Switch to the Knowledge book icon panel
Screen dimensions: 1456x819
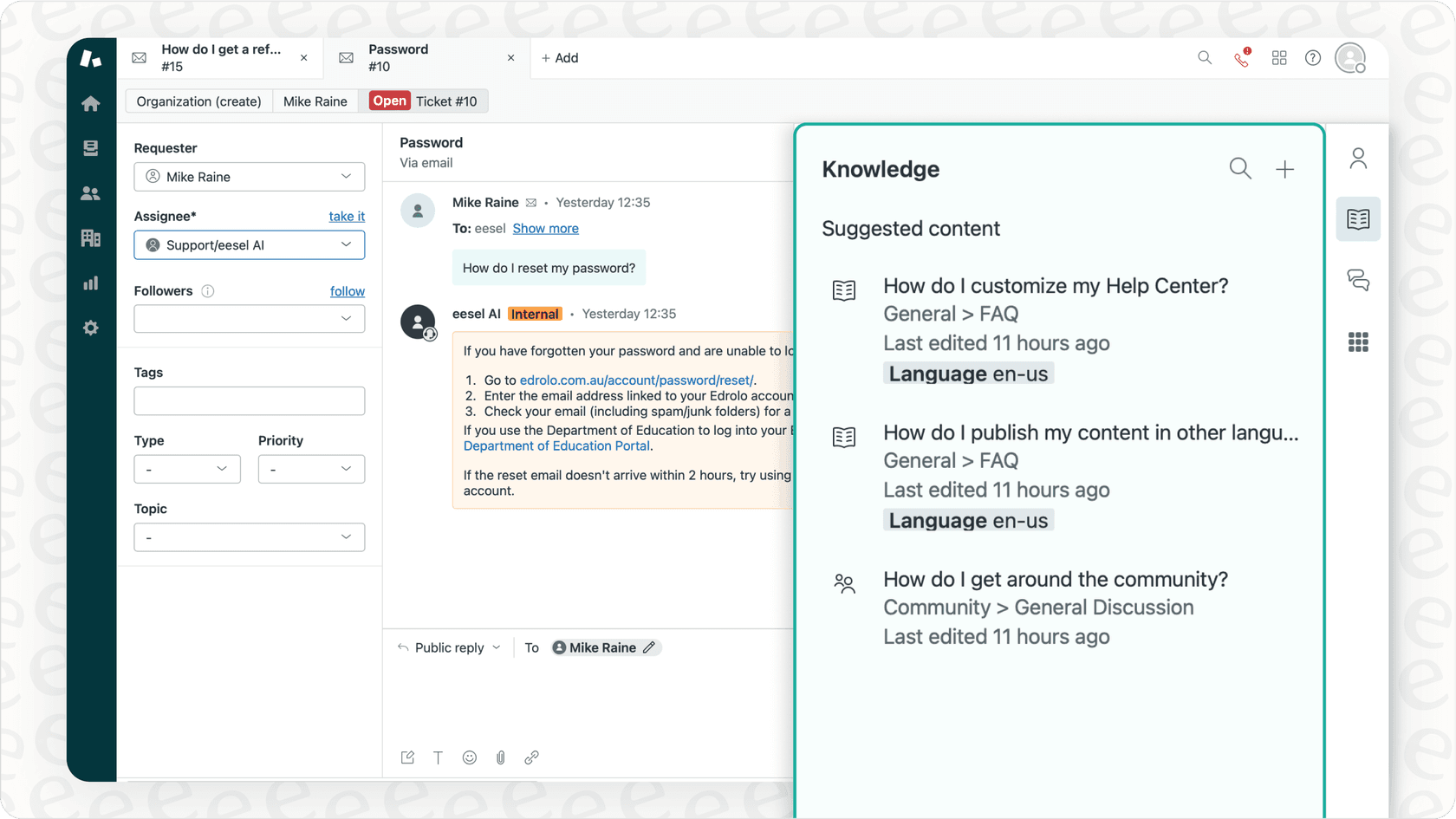pyautogui.click(x=1358, y=219)
